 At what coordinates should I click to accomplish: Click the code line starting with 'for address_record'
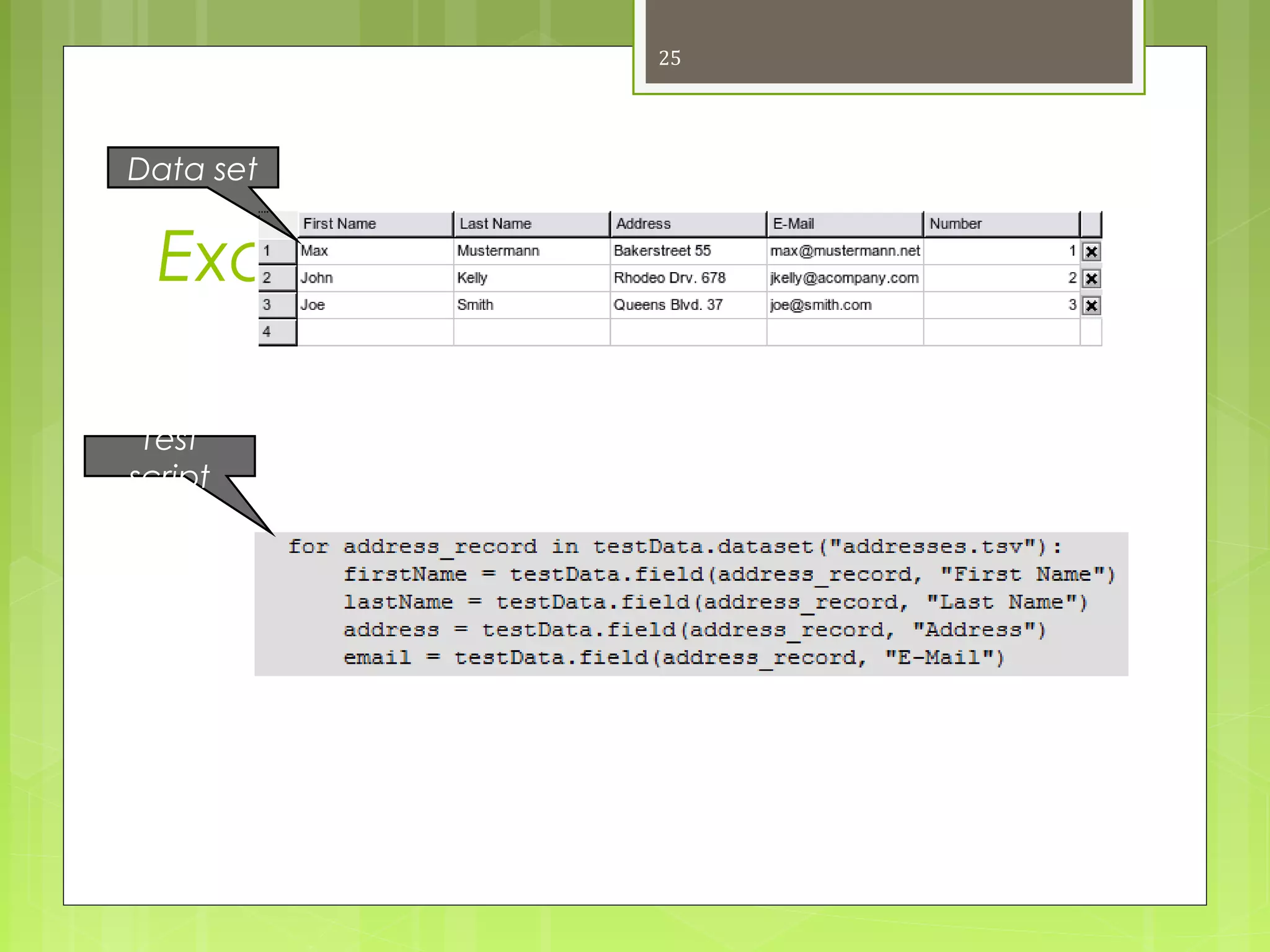(675, 547)
